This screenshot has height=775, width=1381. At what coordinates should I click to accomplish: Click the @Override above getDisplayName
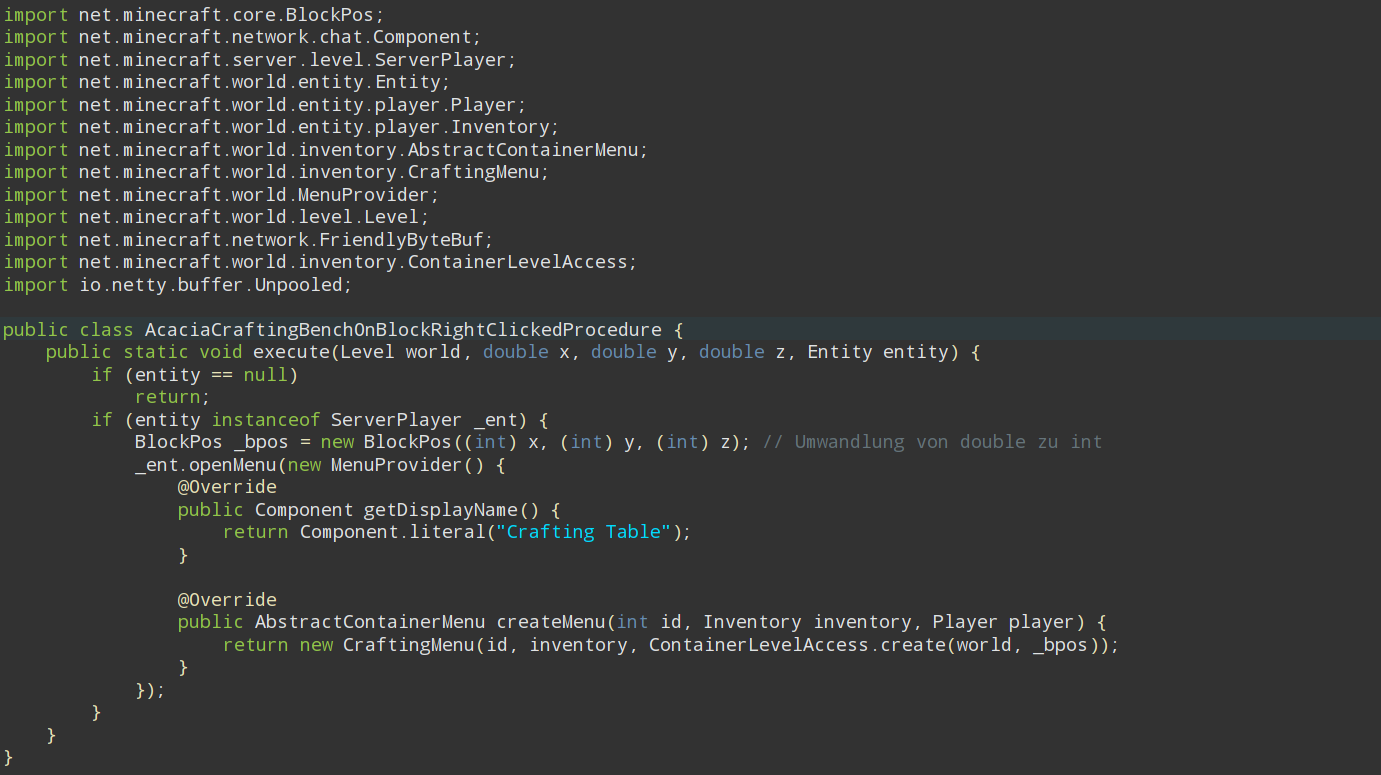227,487
